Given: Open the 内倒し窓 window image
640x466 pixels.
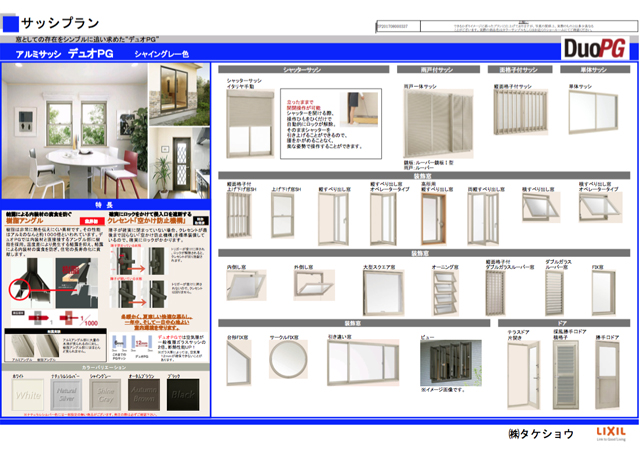Looking at the screenshot, I should coord(247,285).
